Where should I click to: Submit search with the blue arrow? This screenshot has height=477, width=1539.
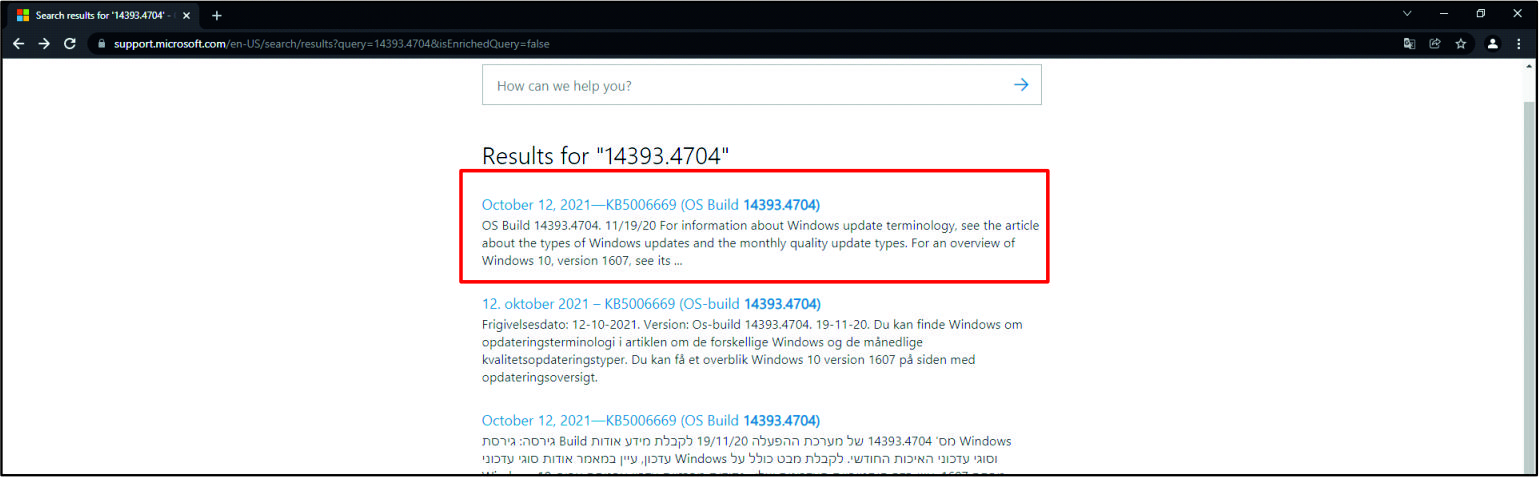[x=1021, y=85]
